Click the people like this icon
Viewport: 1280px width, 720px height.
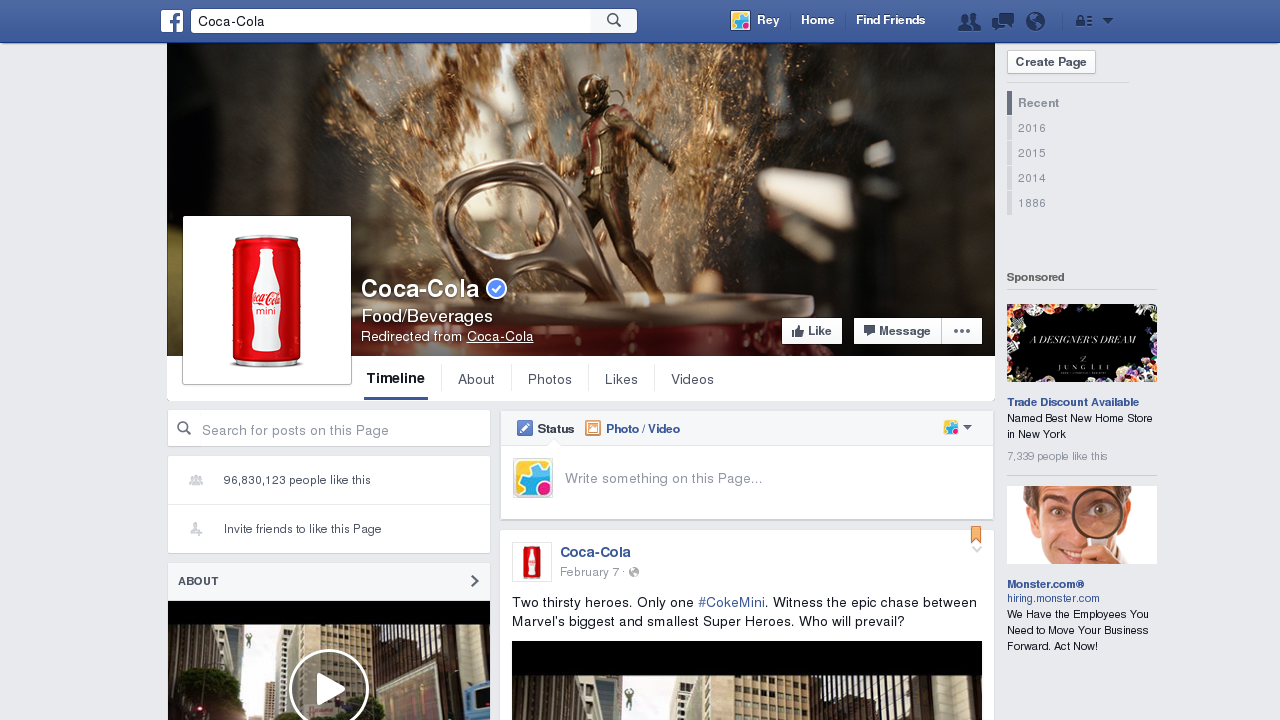[196, 481]
